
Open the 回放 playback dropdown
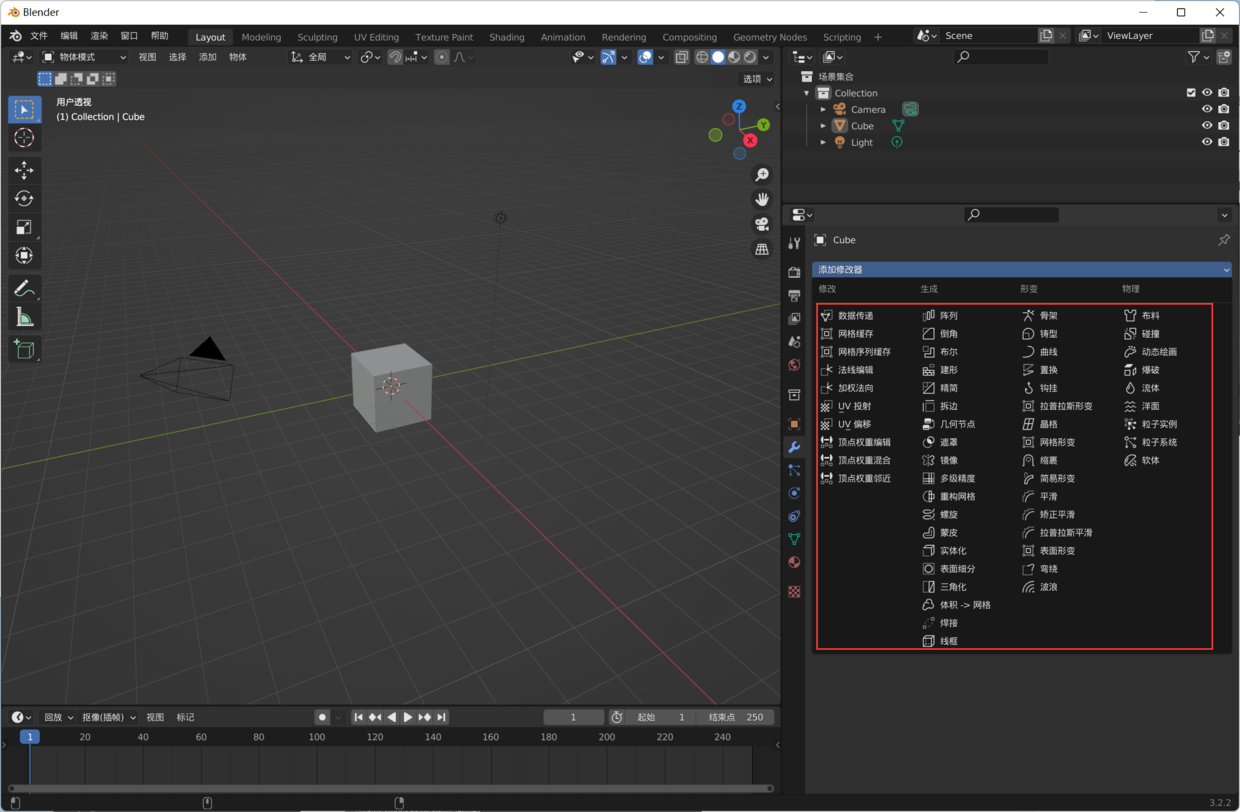59,717
